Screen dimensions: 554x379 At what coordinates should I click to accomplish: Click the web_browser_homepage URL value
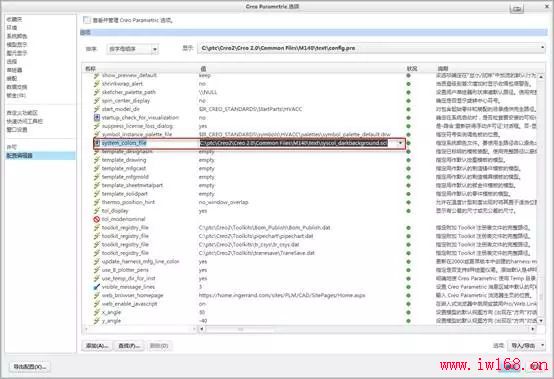(x=282, y=296)
